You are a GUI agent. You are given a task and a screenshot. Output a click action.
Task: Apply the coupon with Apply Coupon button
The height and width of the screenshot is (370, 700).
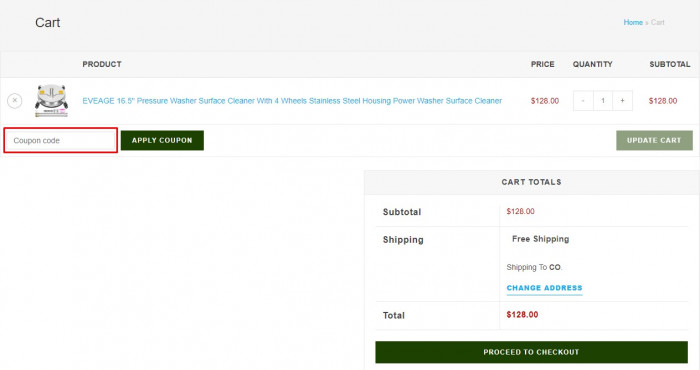tap(162, 140)
